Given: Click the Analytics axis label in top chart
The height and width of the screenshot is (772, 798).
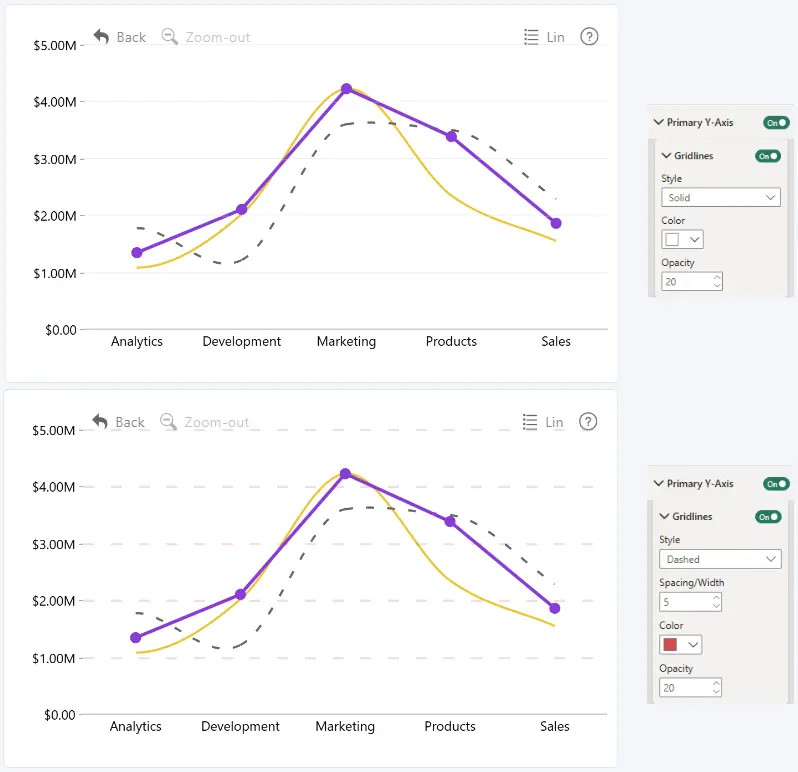Looking at the screenshot, I should coord(137,341).
